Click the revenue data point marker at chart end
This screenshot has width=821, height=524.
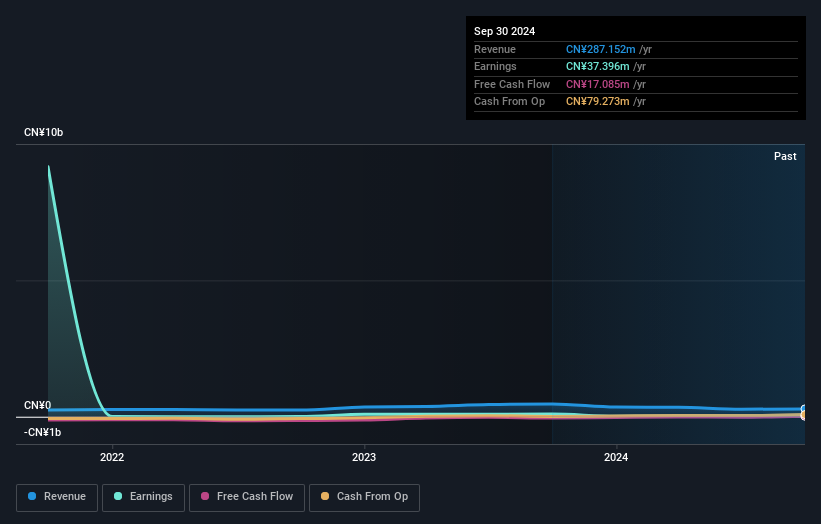pos(804,409)
